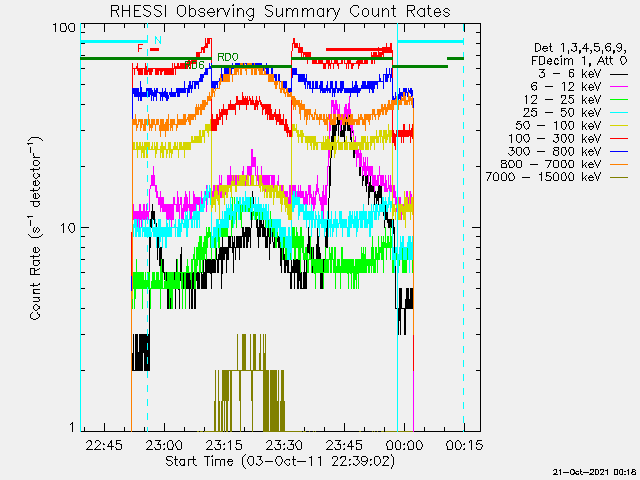This screenshot has height=480, width=640.
Task: Click the 'Det 1,3,4,5,6,9,' legend header
Action: pyautogui.click(x=580, y=48)
